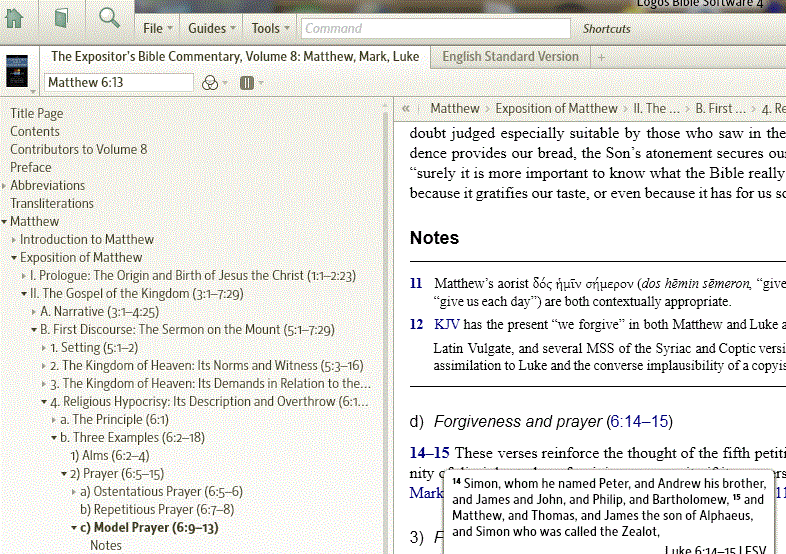The height and width of the screenshot is (554, 786).
Task: Click the 'B. First ...' breadcrumb
Action: click(x=720, y=108)
